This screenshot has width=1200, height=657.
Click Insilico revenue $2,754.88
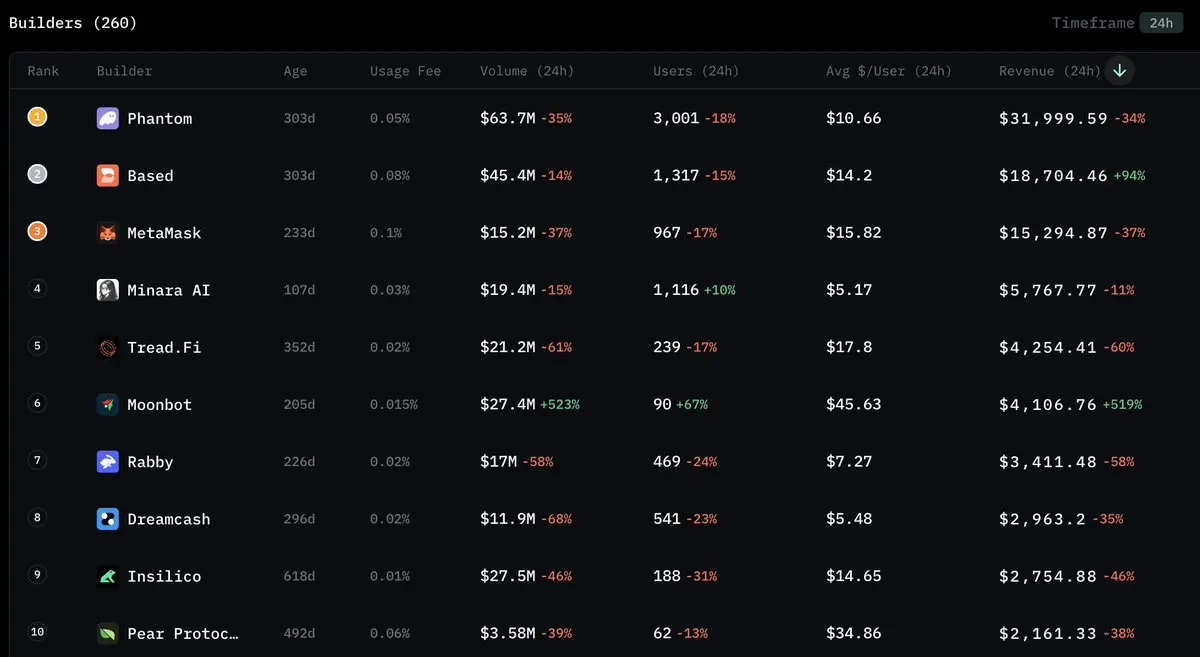(x=1048, y=576)
